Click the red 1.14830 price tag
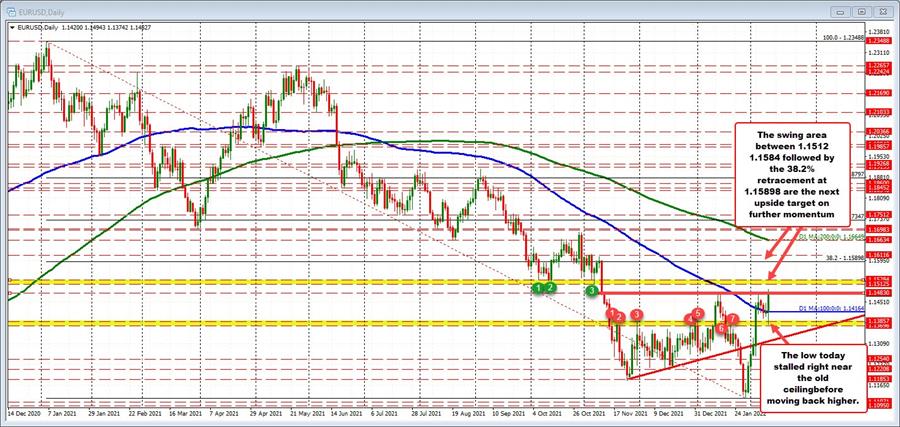 (x=877, y=292)
